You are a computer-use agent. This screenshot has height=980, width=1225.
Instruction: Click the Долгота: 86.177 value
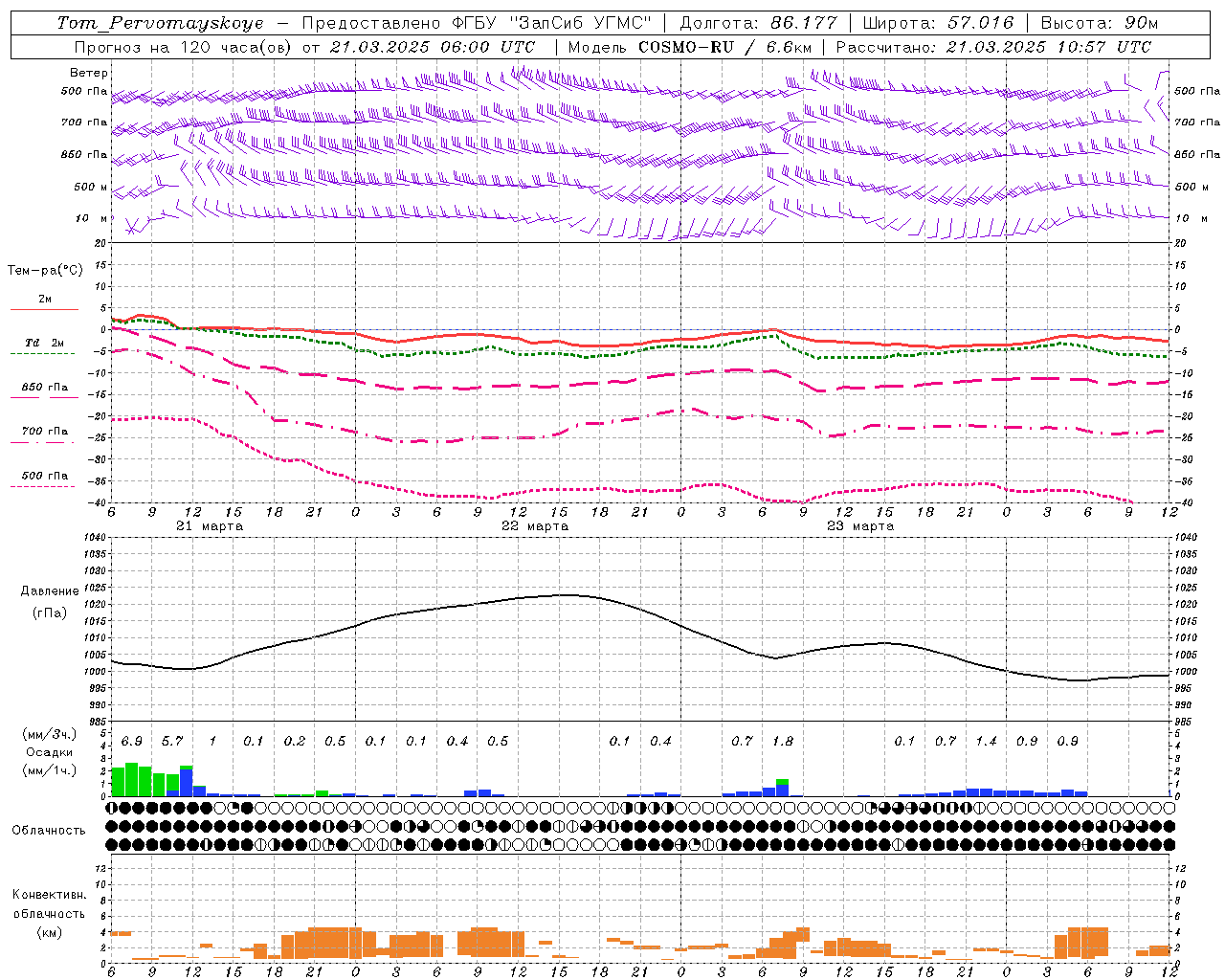758,23
